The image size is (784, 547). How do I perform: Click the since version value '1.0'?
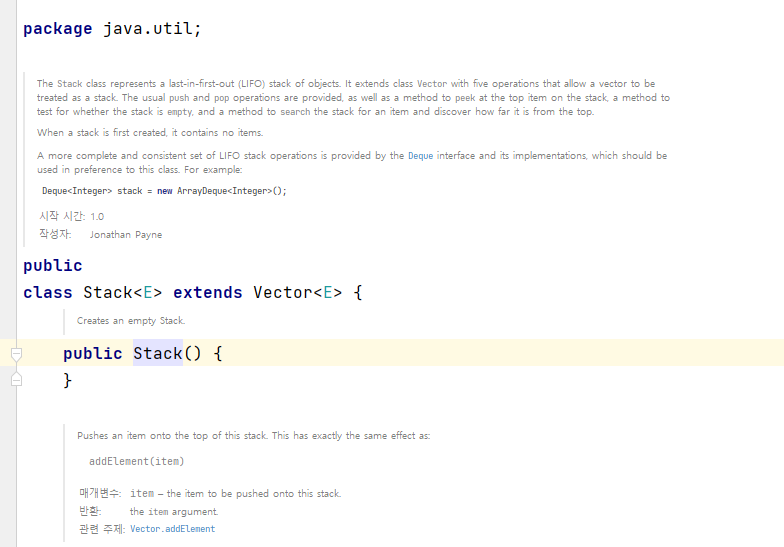coord(97,217)
